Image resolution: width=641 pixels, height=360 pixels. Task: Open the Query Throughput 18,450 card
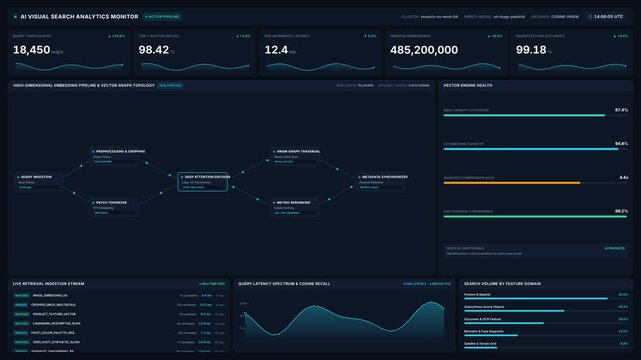click(x=69, y=52)
